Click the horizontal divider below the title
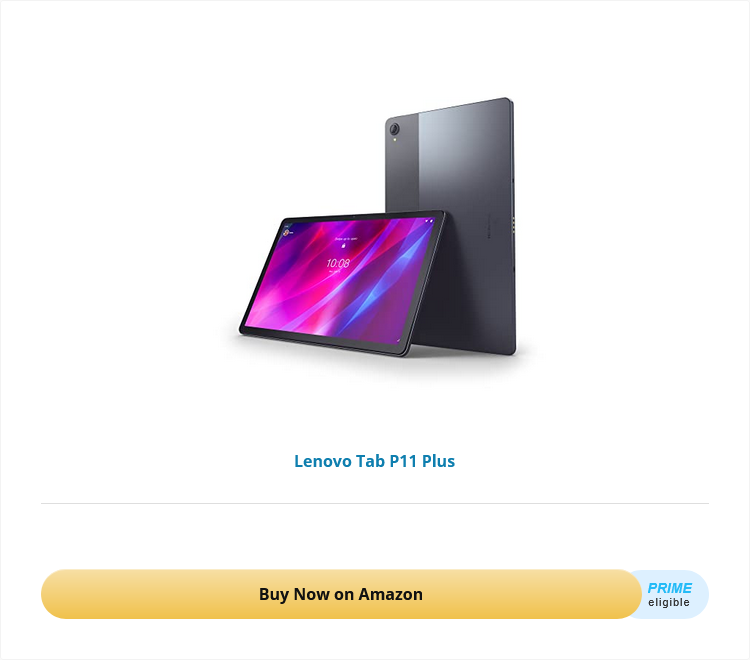This screenshot has height=660, width=750. 375,503
